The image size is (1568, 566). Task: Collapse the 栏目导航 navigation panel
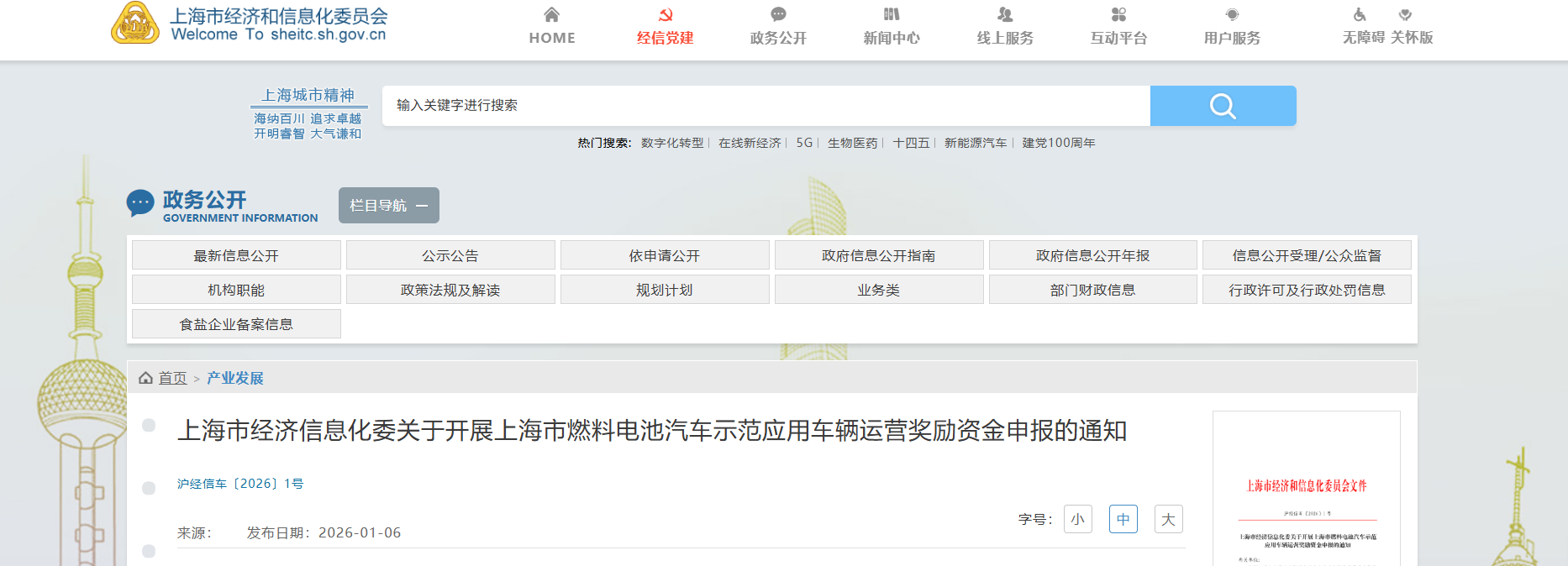point(389,205)
